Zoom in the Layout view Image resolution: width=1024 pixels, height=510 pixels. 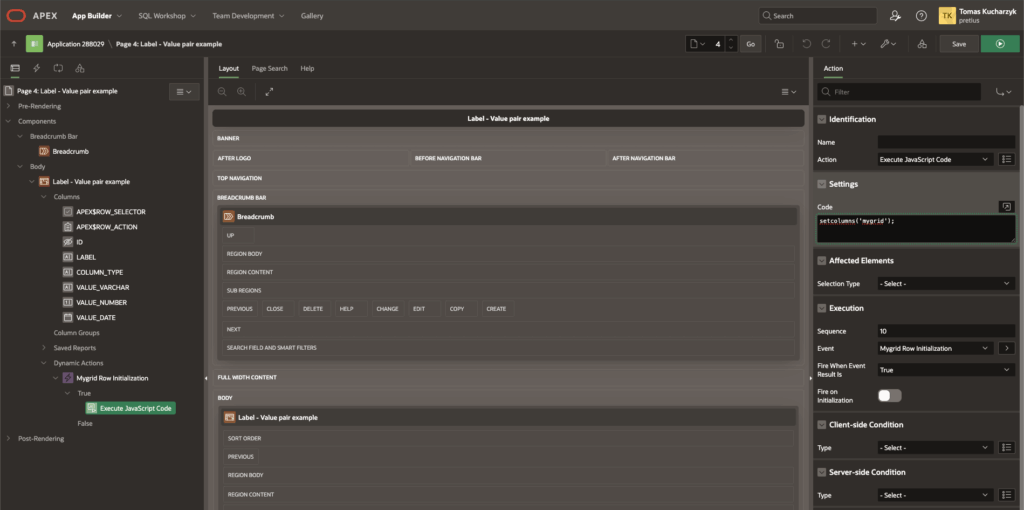pyautogui.click(x=242, y=91)
